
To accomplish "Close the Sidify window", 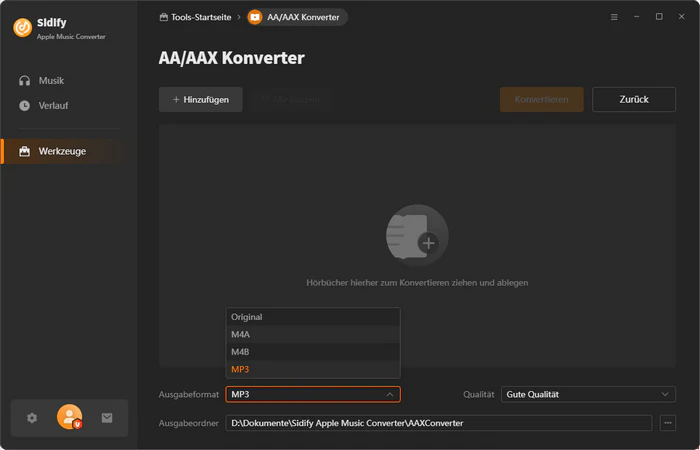I will click(x=681, y=17).
